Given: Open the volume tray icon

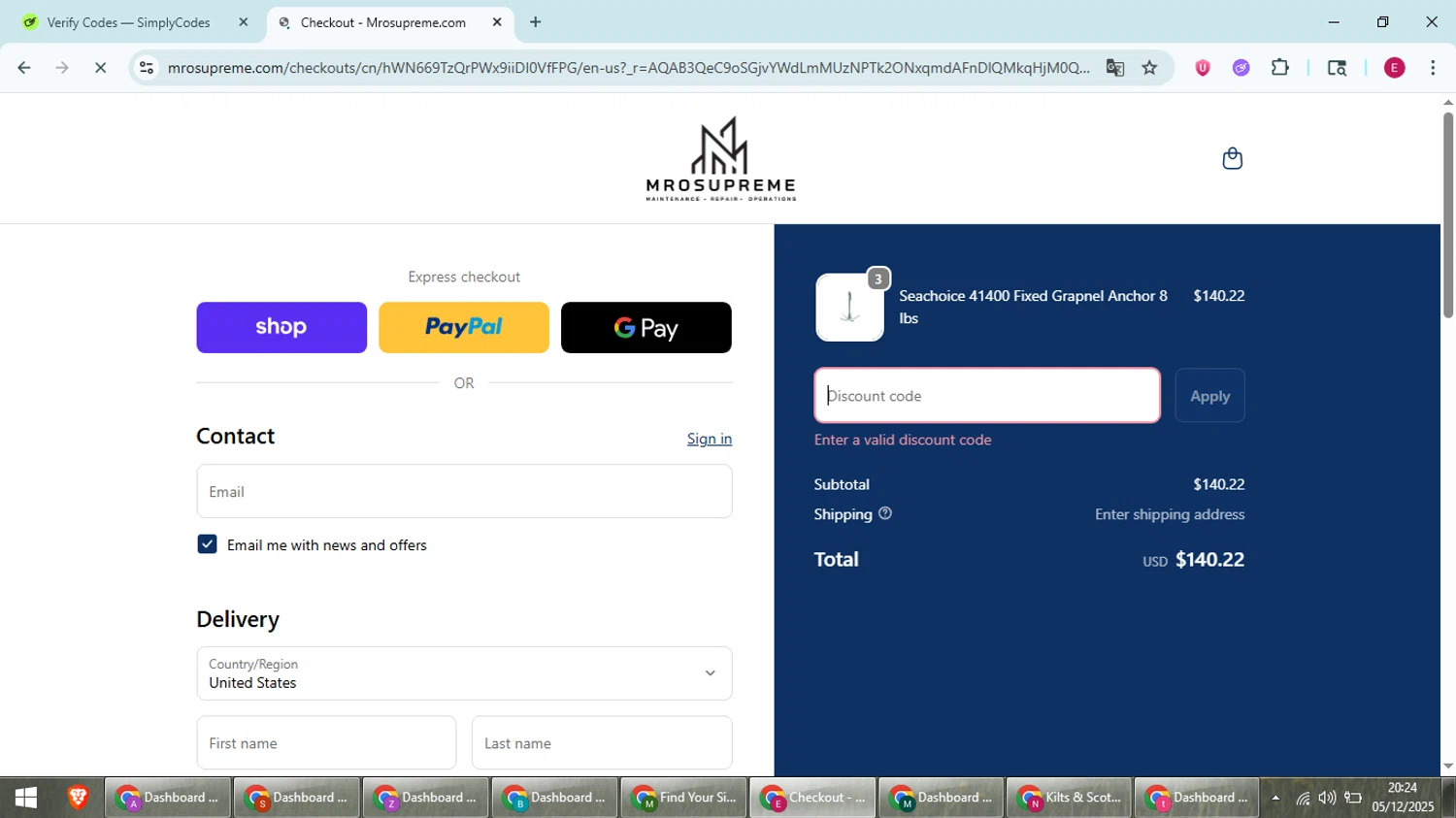Looking at the screenshot, I should (1327, 799).
